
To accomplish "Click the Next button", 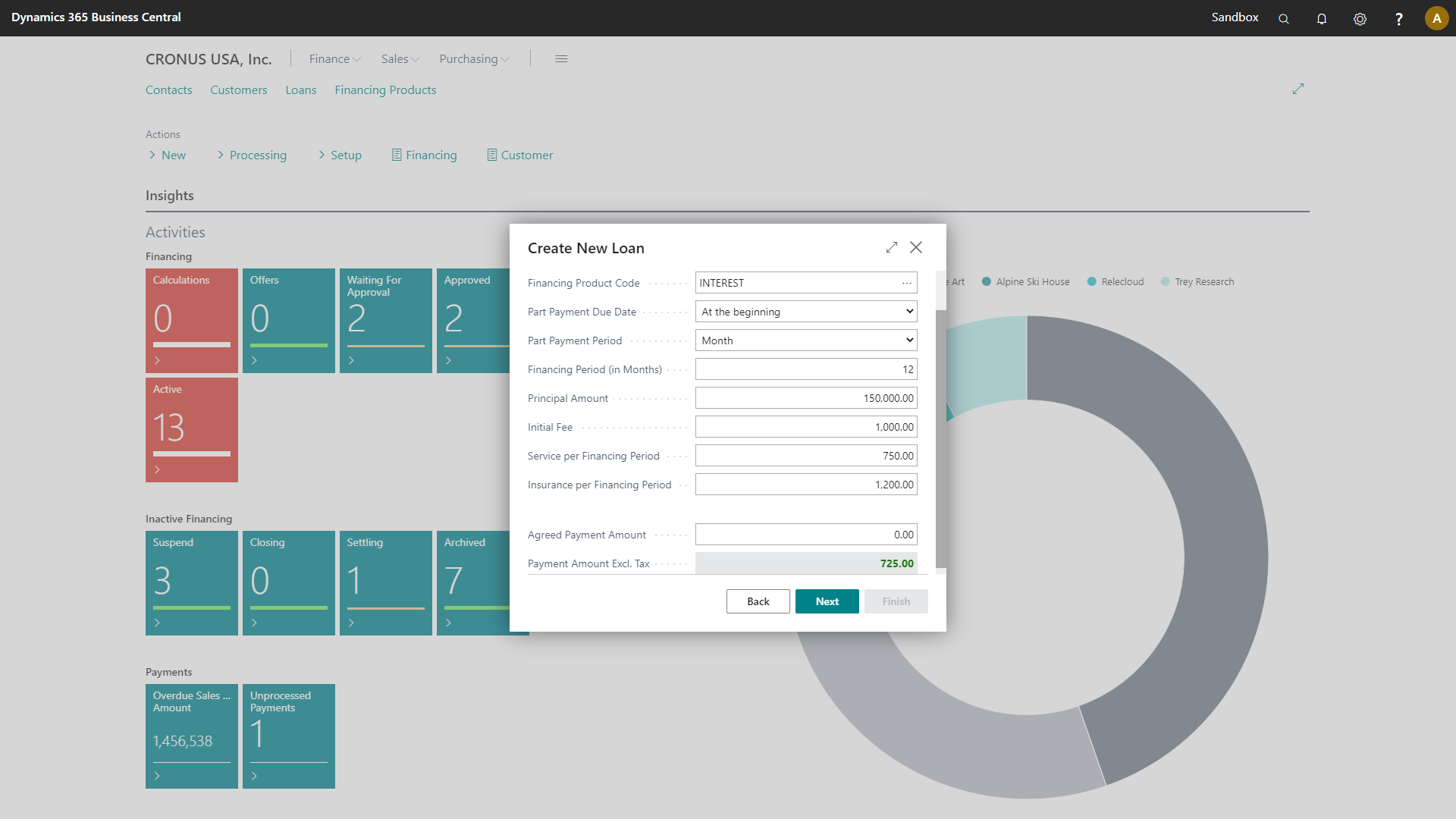I will click(x=826, y=601).
